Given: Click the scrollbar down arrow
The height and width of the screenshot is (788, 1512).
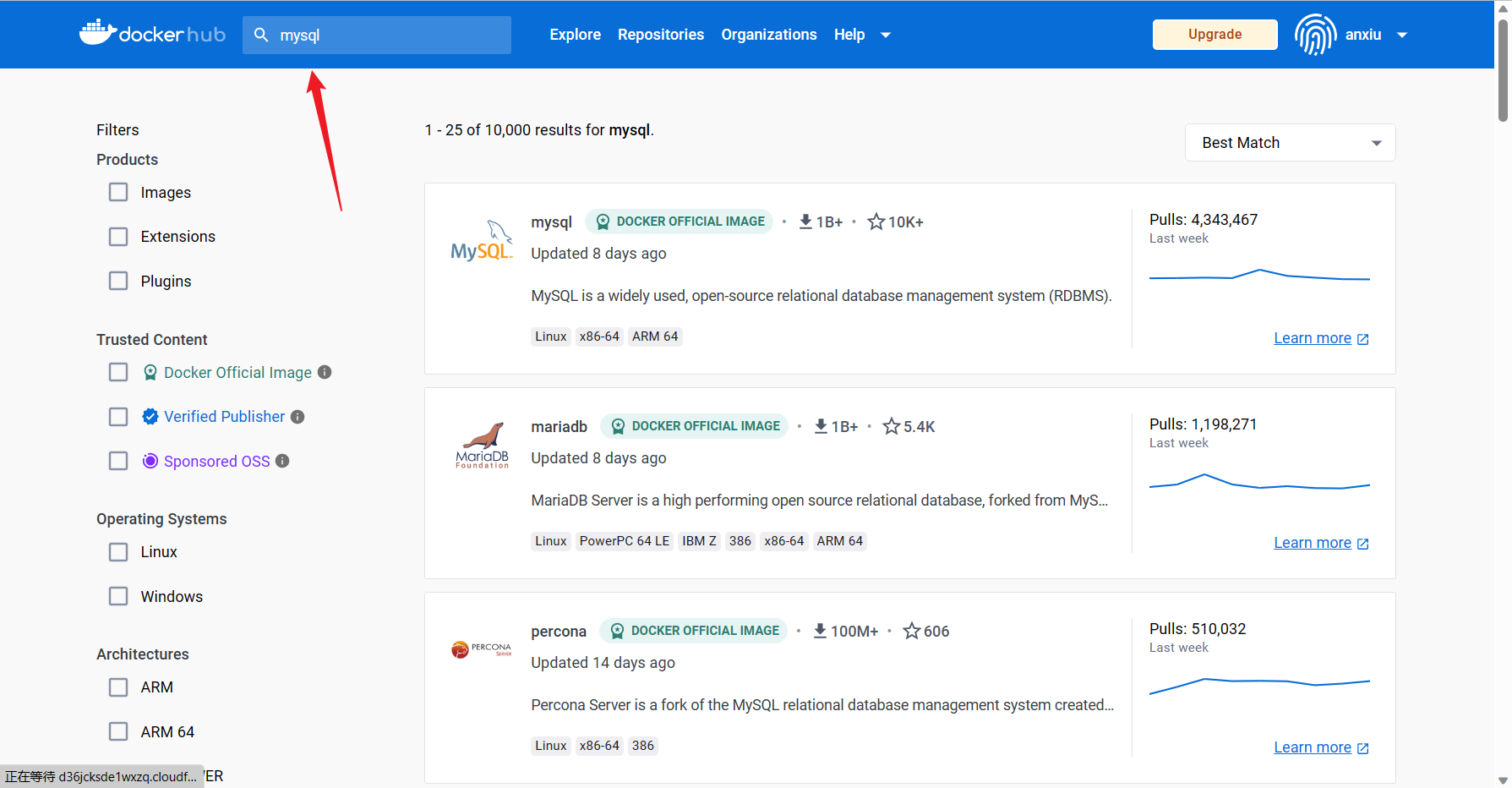Looking at the screenshot, I should [x=1503, y=780].
